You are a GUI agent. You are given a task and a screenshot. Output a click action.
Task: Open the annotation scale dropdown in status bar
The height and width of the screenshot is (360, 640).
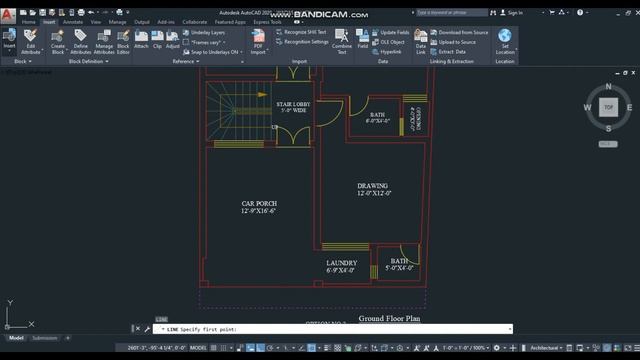(466, 348)
